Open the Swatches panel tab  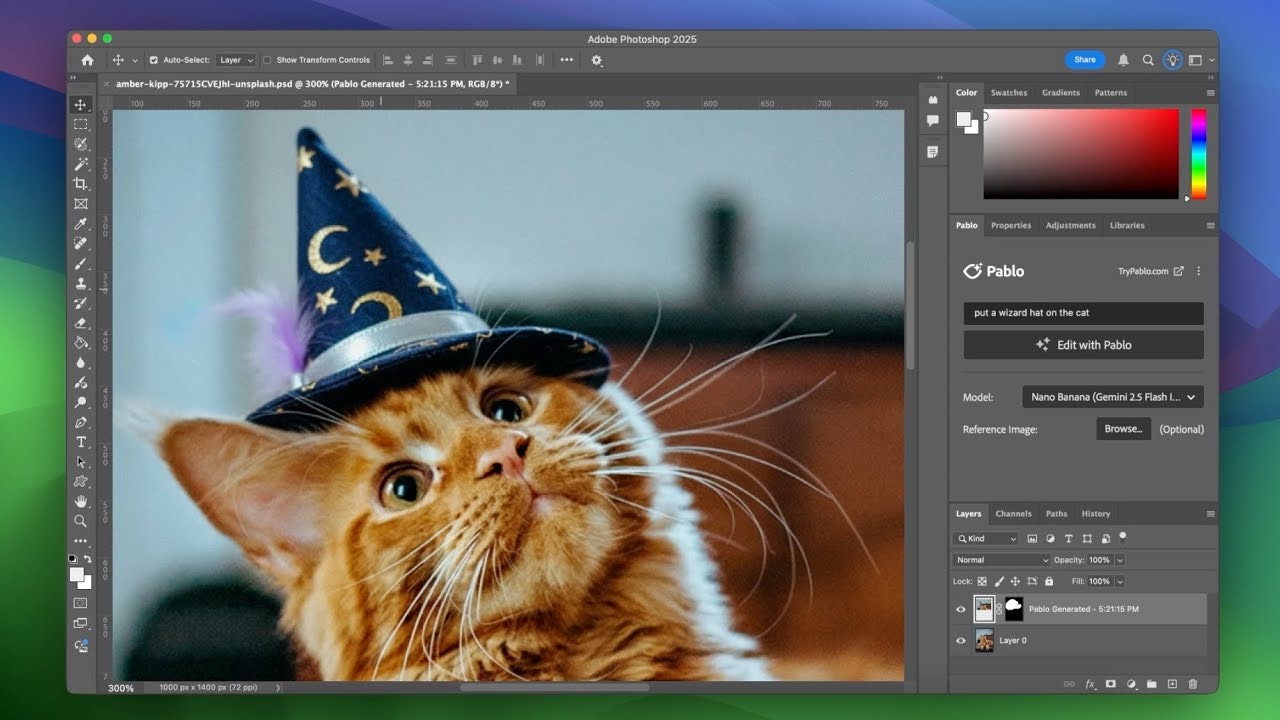point(1009,92)
